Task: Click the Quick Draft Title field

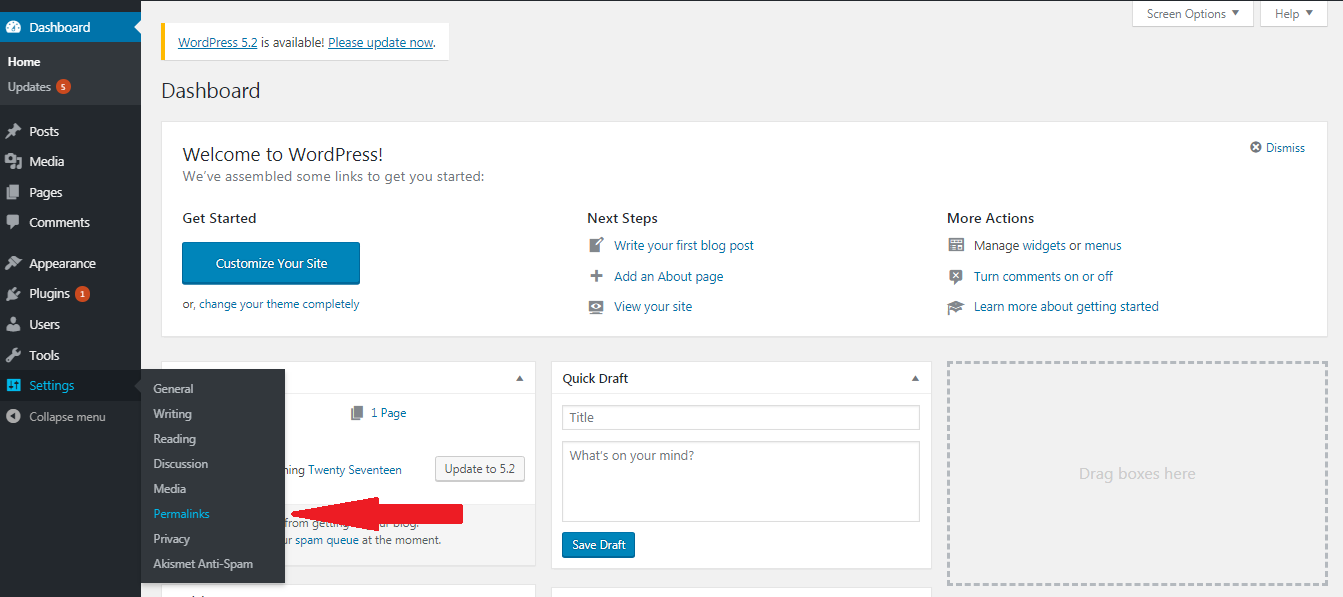Action: 741,418
